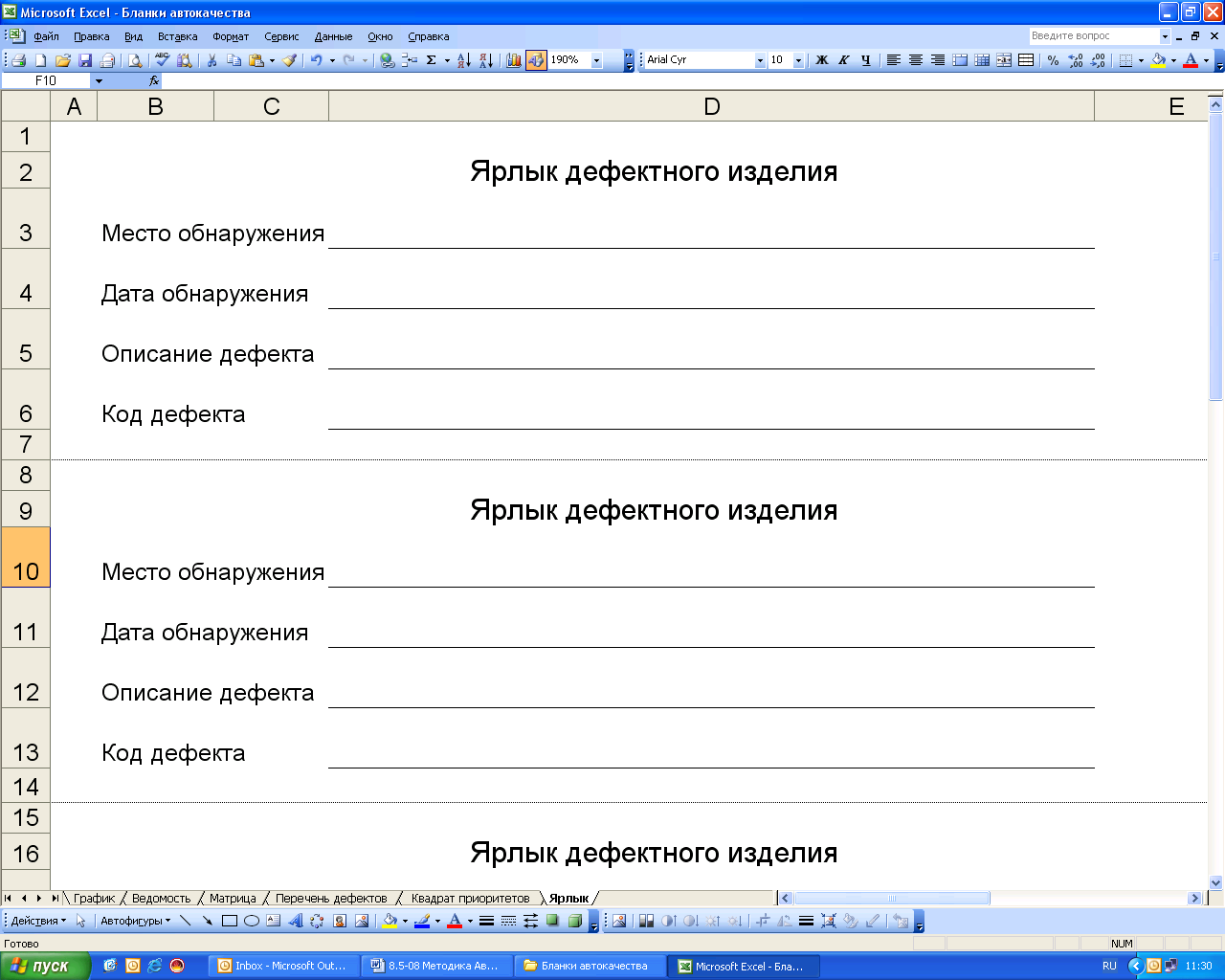Apply percent style format

[x=1053, y=60]
